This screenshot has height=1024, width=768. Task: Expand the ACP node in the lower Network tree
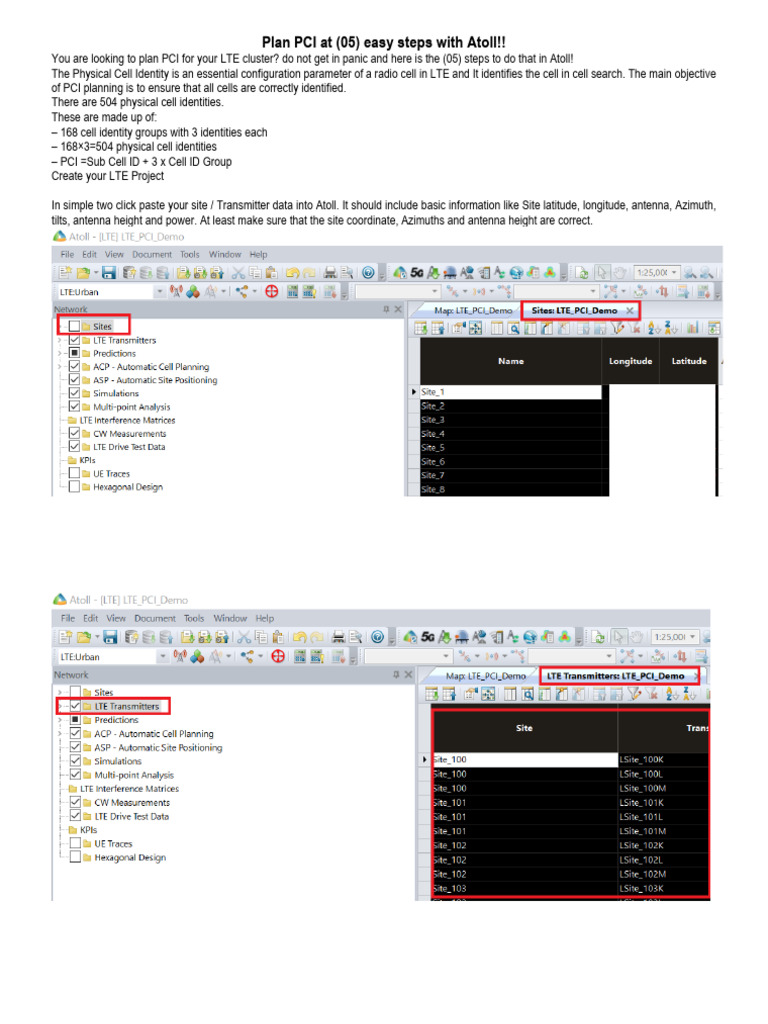tap(60, 733)
